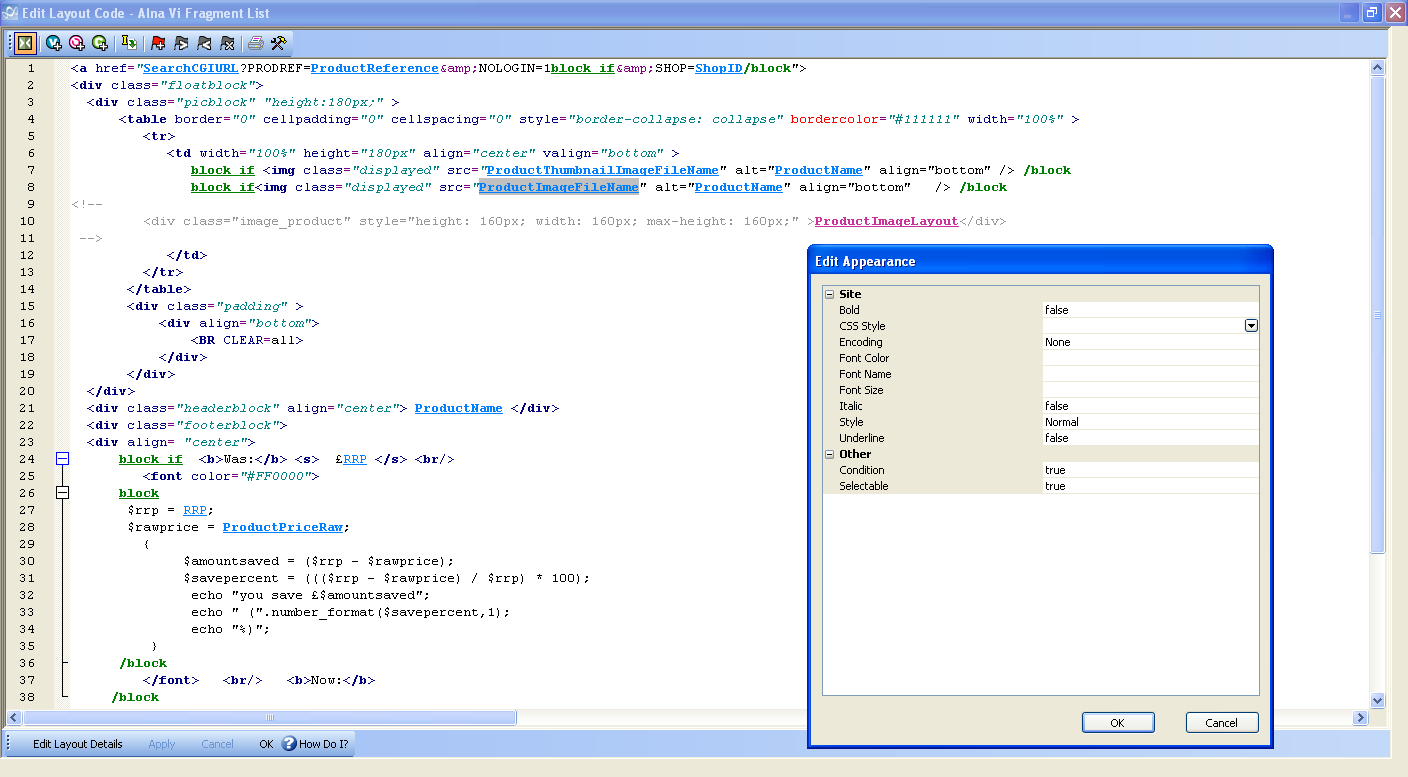Screen dimensions: 1408x777
Task: Go to the previous bookmark flag
Action: coord(204,43)
